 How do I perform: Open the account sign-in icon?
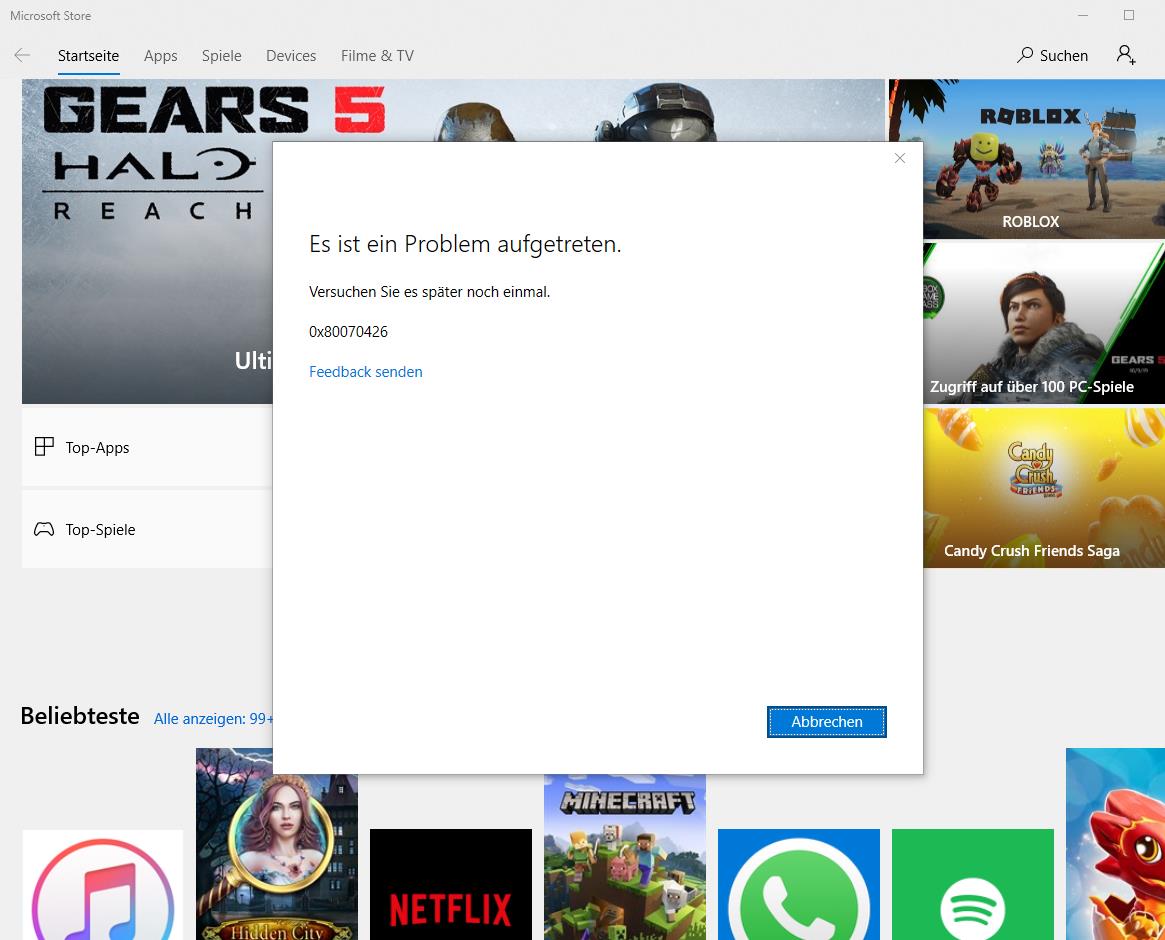coord(1126,55)
